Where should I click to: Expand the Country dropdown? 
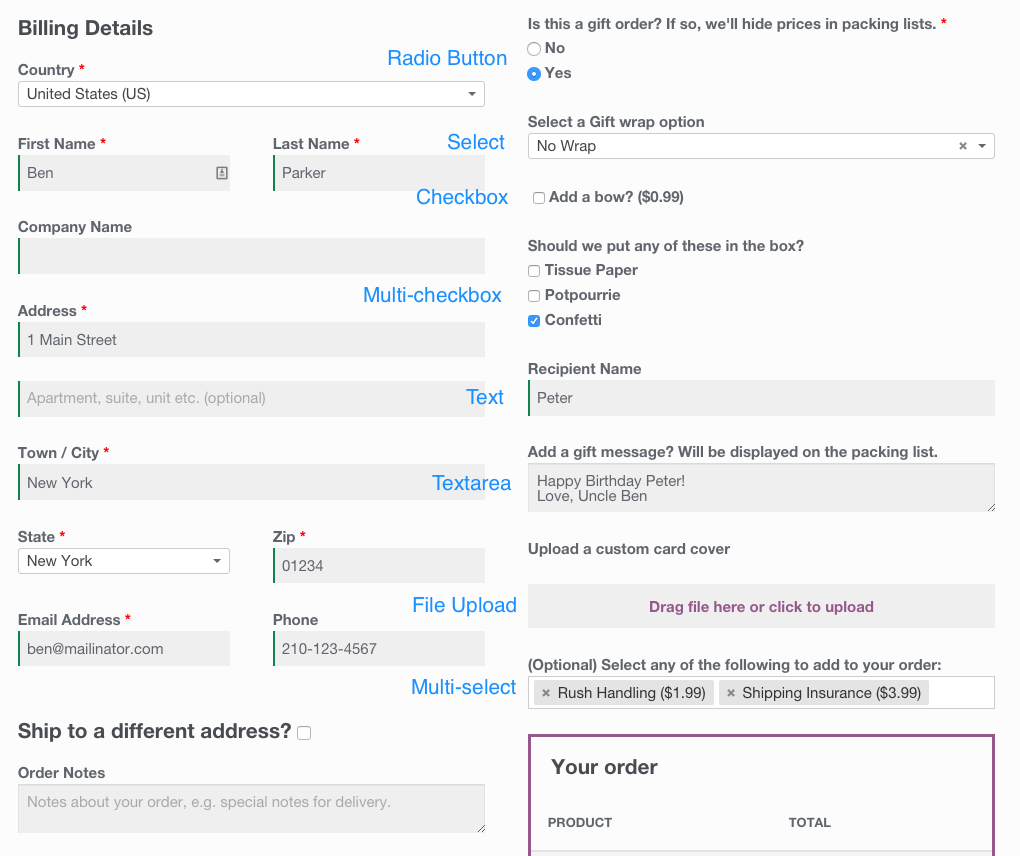(x=251, y=94)
